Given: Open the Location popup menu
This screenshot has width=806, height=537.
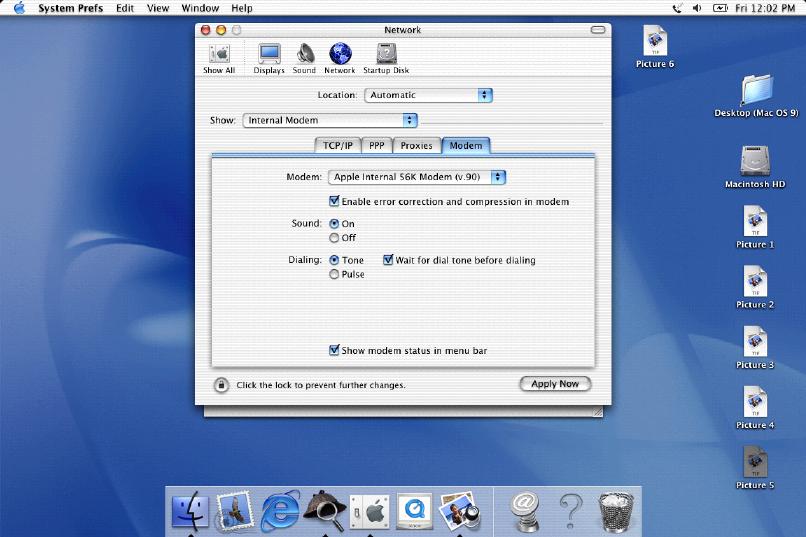Looking at the screenshot, I should click(x=428, y=95).
